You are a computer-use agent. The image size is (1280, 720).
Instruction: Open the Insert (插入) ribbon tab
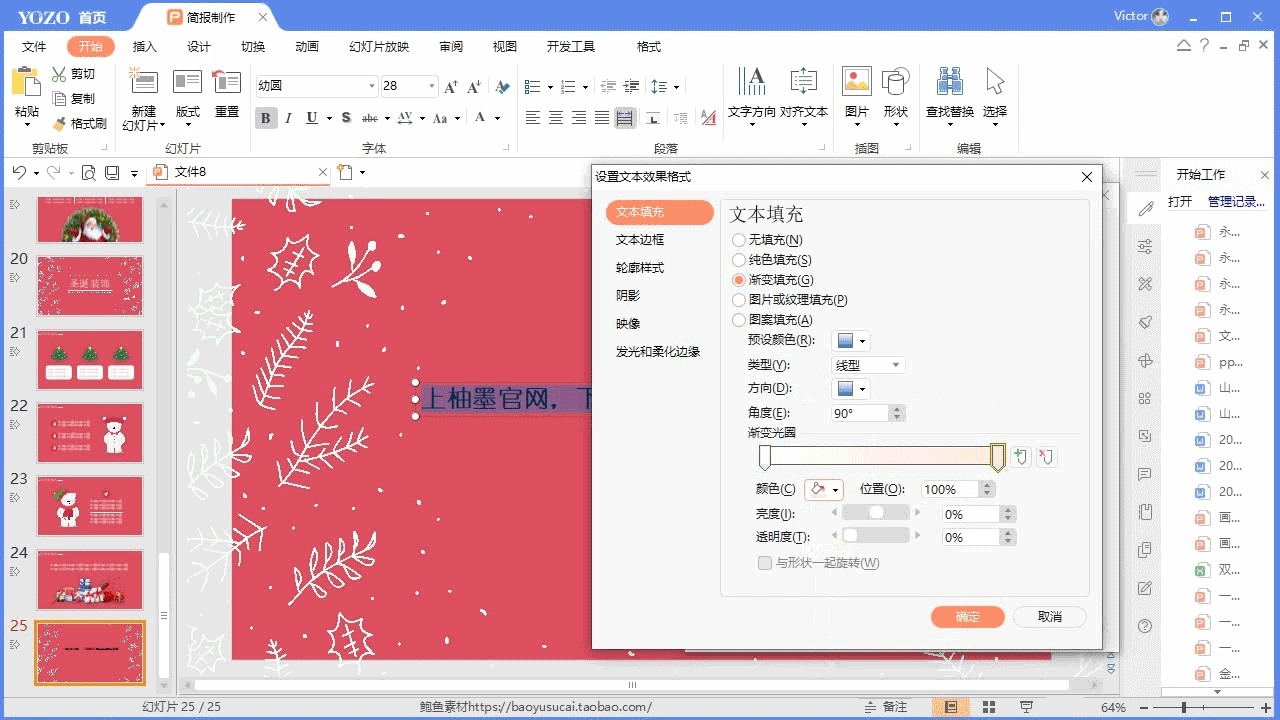(145, 47)
